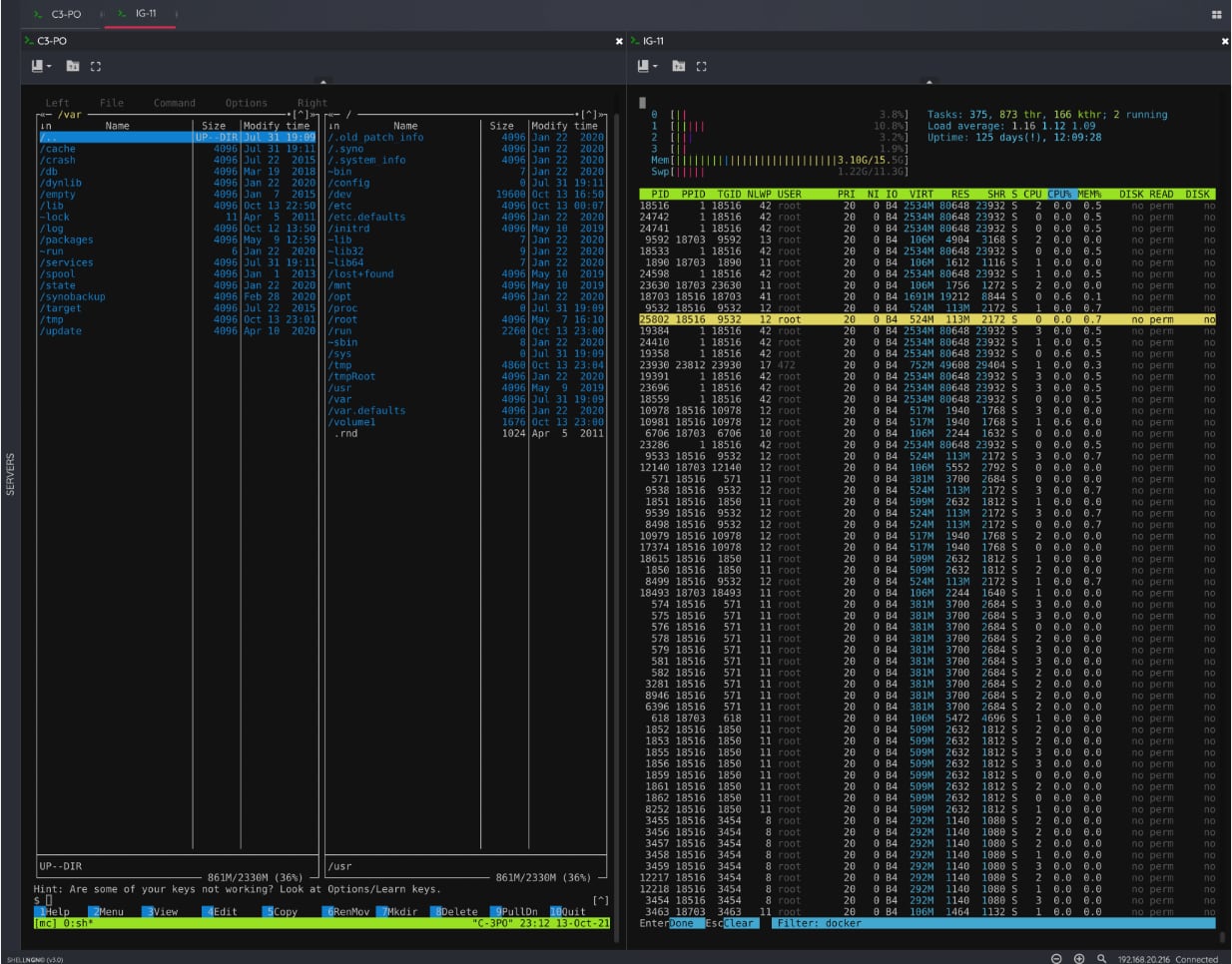Click the zoom in plus icon in status bar

(x=1079, y=958)
